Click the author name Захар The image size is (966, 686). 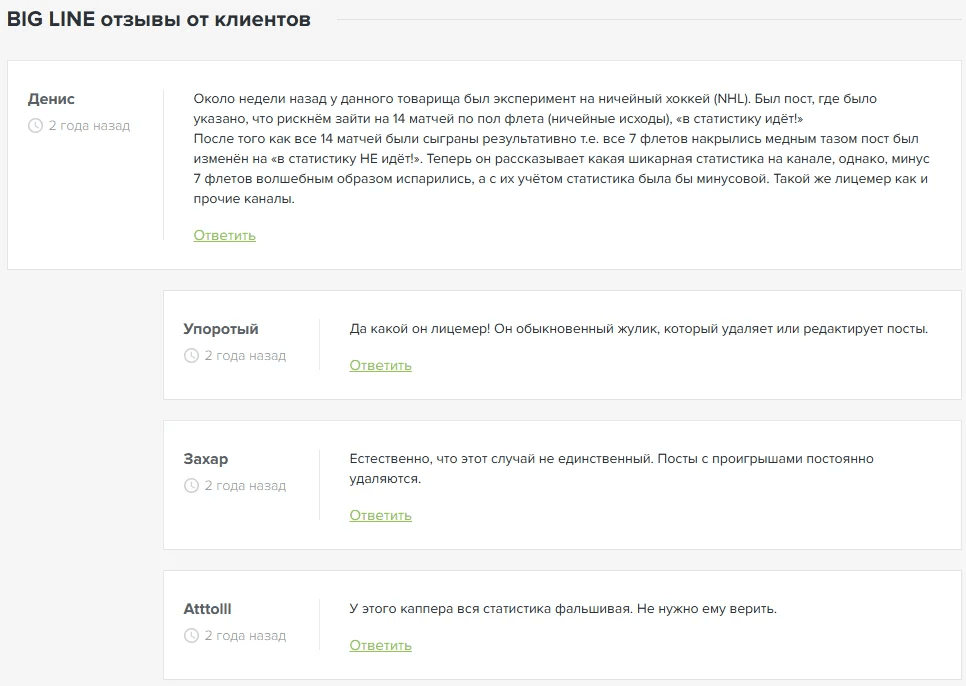tap(206, 459)
